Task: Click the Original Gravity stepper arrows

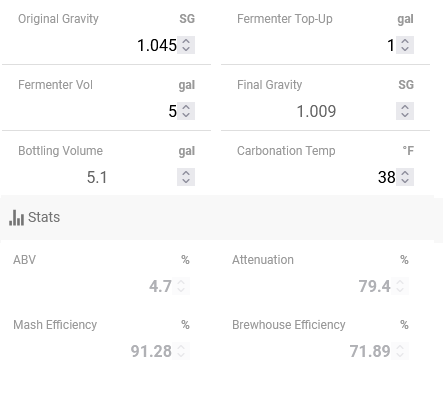Action: point(186,45)
